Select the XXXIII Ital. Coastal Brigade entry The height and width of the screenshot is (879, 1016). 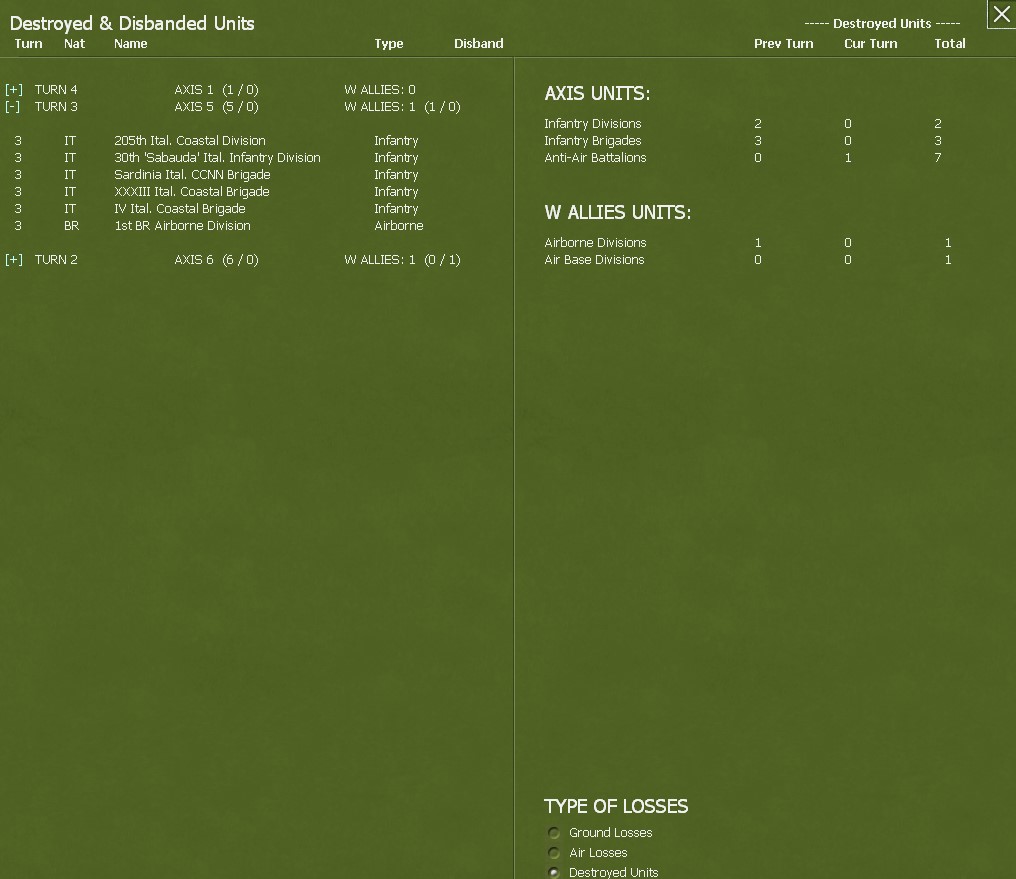[x=194, y=191]
